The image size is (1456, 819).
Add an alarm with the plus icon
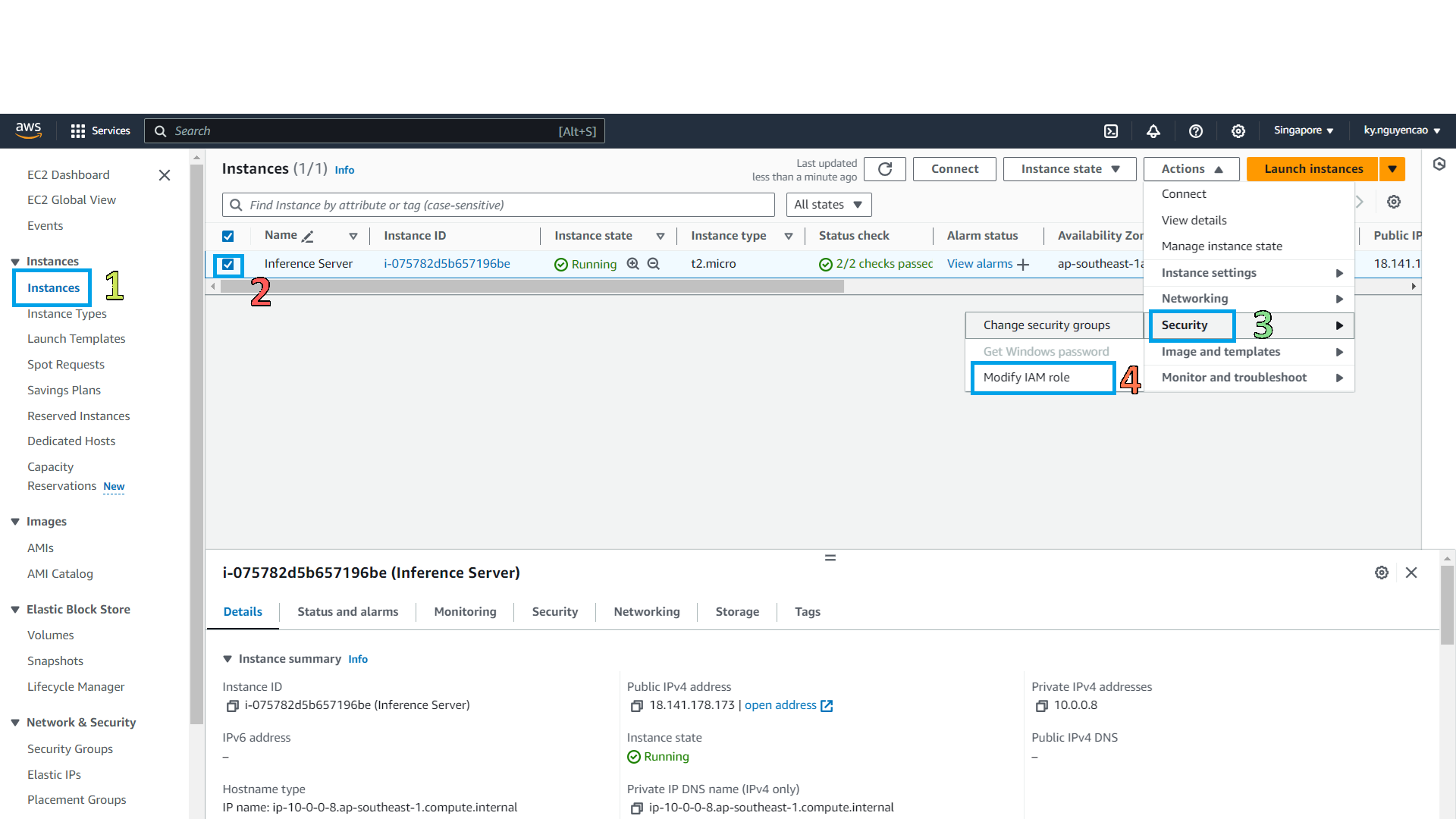tap(1023, 265)
